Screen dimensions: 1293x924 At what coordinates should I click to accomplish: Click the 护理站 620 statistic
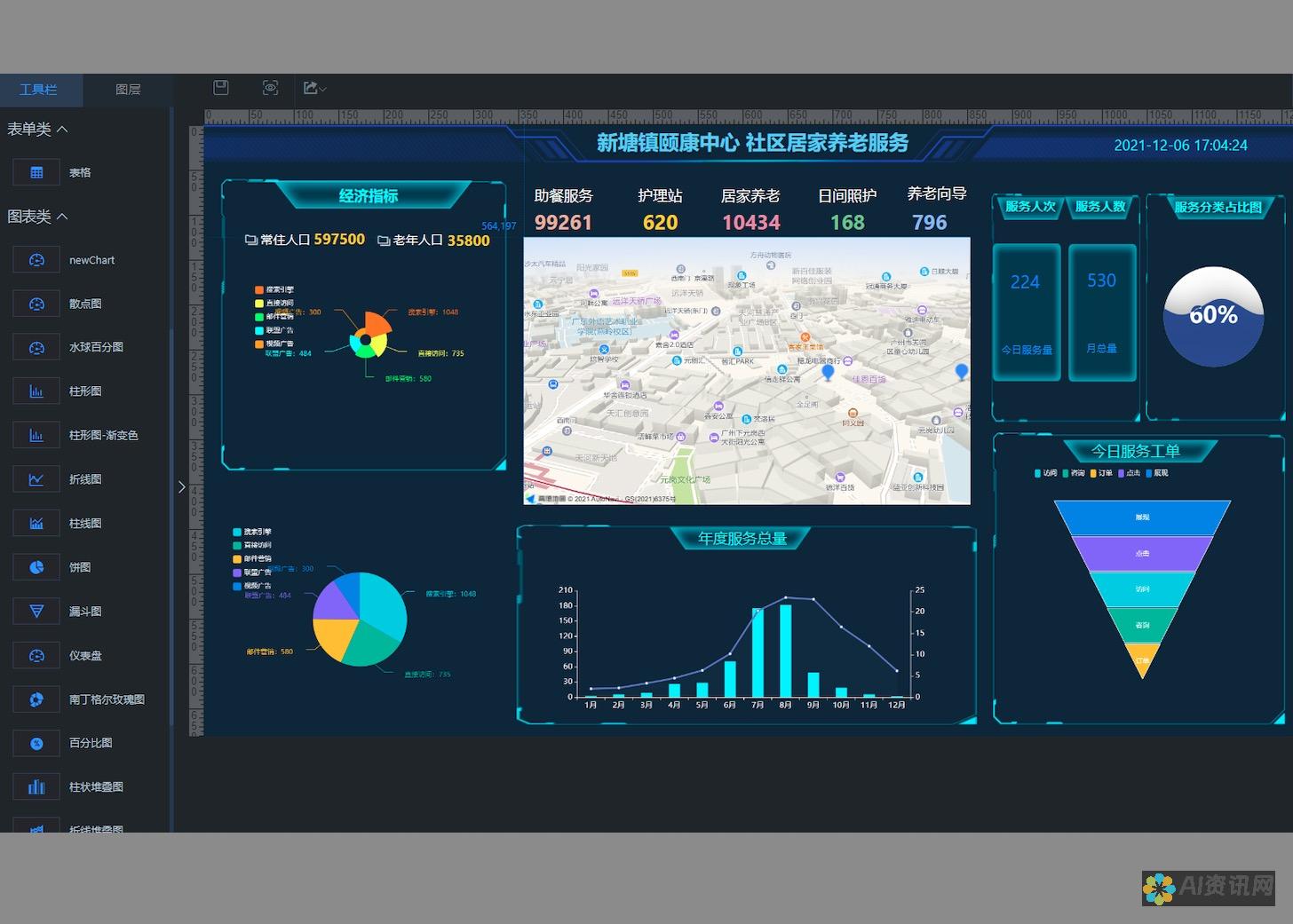(660, 210)
